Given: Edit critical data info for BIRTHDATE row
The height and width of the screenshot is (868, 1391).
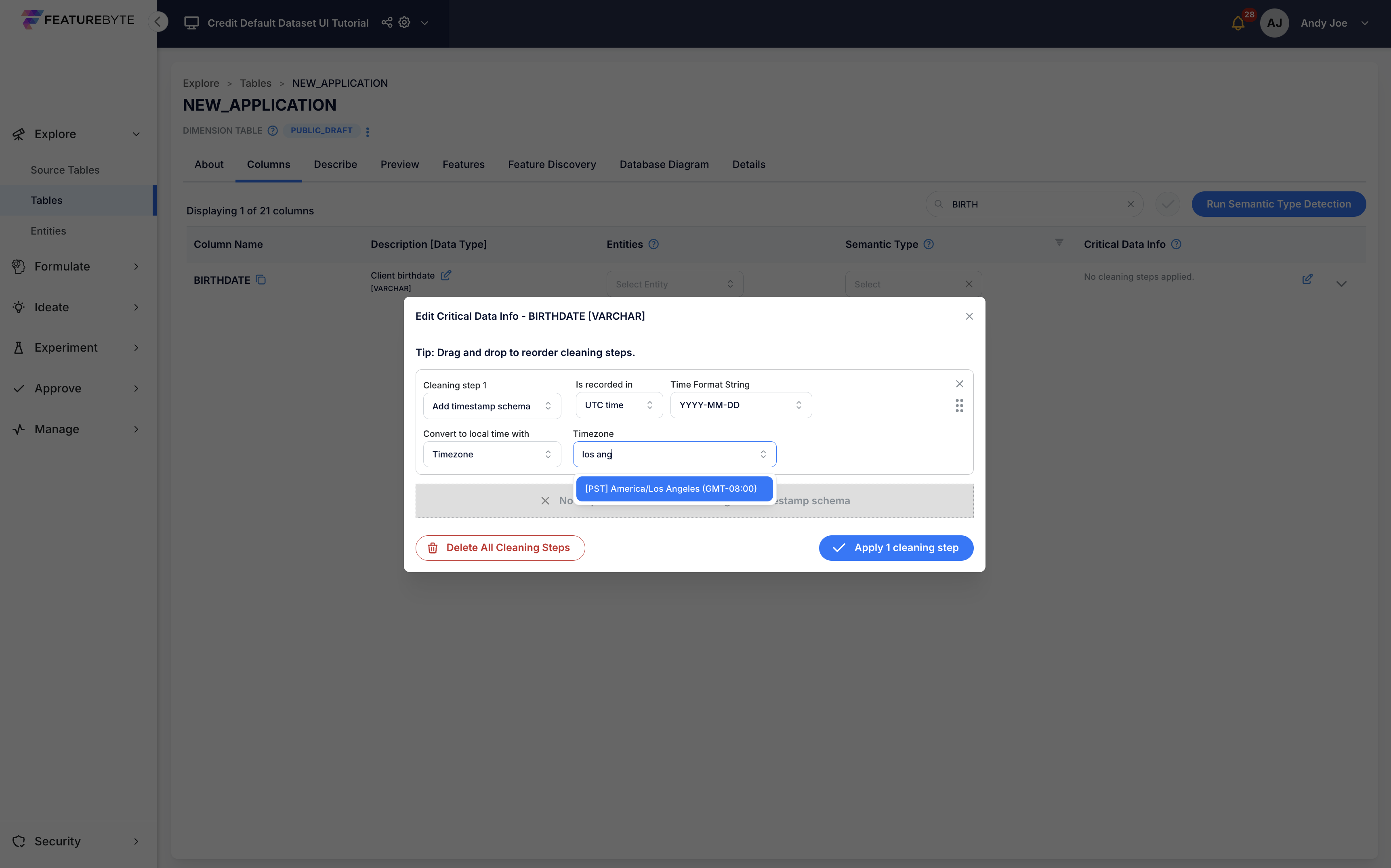Looking at the screenshot, I should click(x=1307, y=279).
